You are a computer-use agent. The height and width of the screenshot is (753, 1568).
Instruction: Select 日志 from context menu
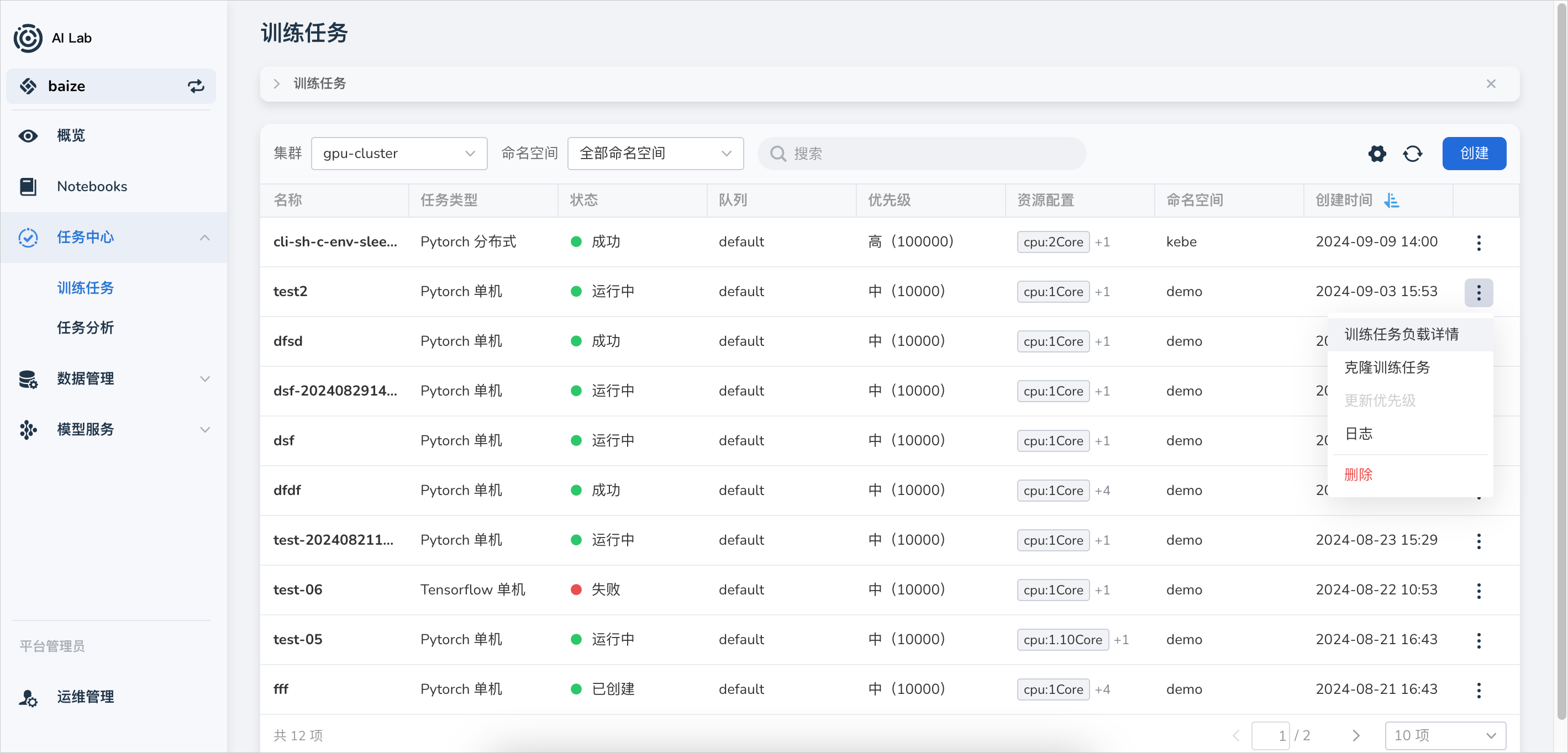coord(1410,434)
